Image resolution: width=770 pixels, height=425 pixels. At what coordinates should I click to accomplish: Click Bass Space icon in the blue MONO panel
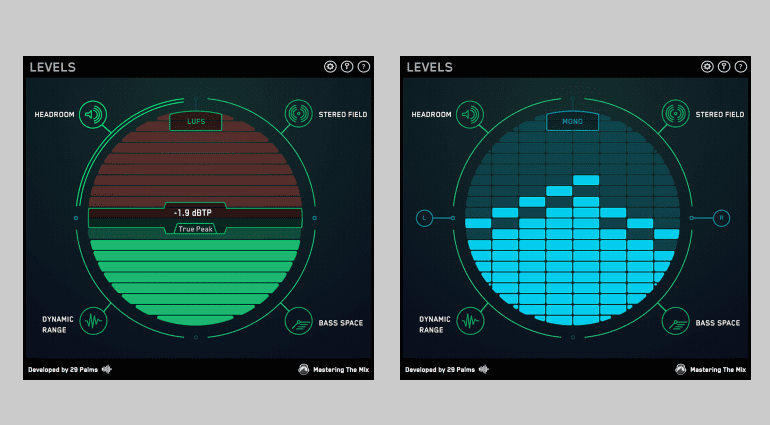point(675,321)
